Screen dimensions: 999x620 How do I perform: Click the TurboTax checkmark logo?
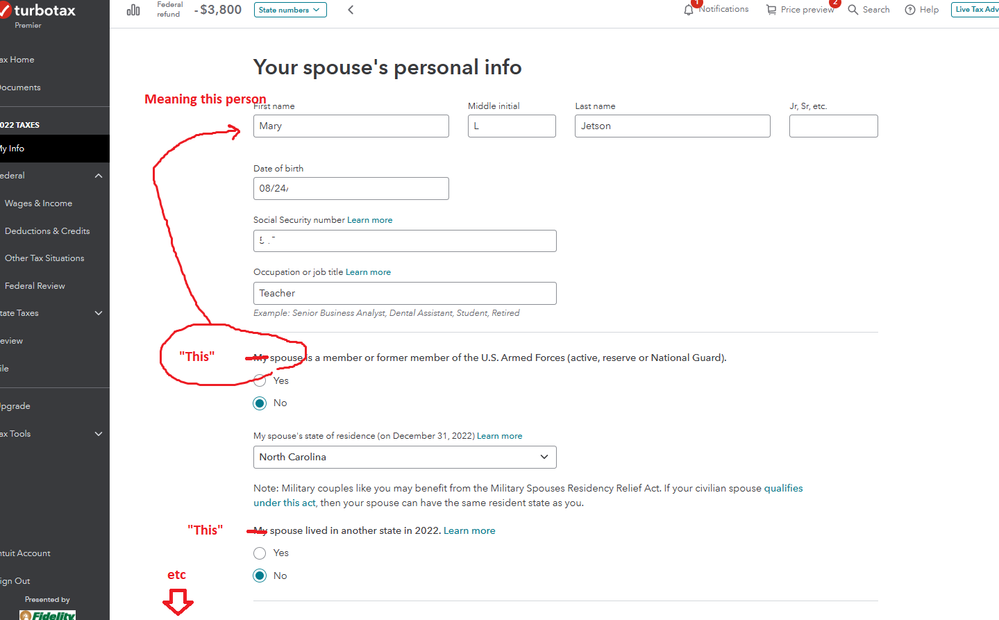tap(5, 10)
